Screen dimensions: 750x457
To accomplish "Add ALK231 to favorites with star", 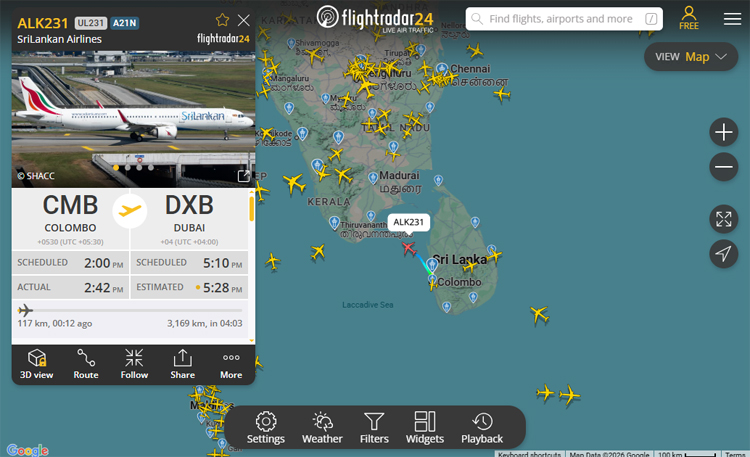I will [222, 20].
